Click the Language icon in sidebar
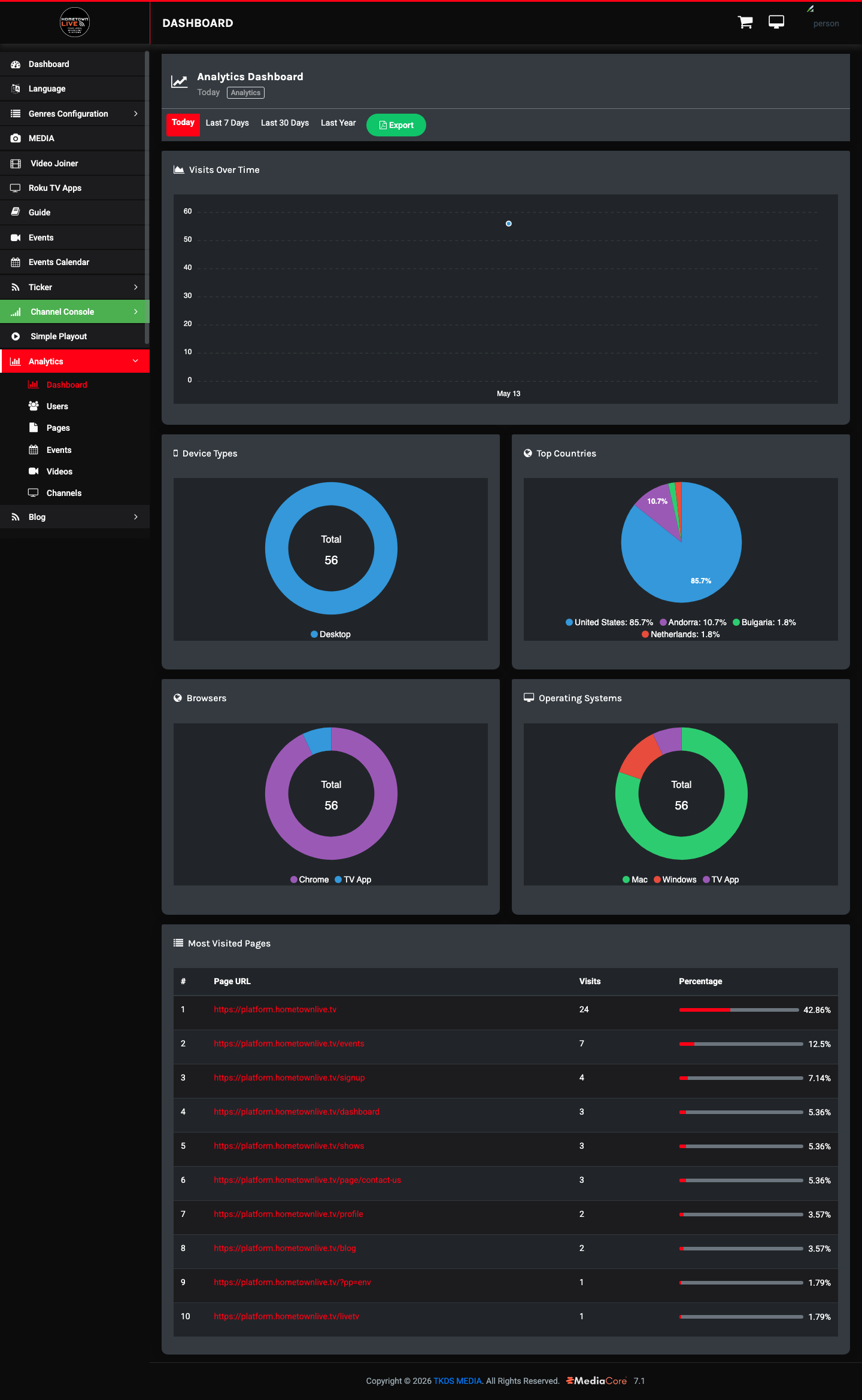Screen dimensions: 862x1400 coord(16,89)
